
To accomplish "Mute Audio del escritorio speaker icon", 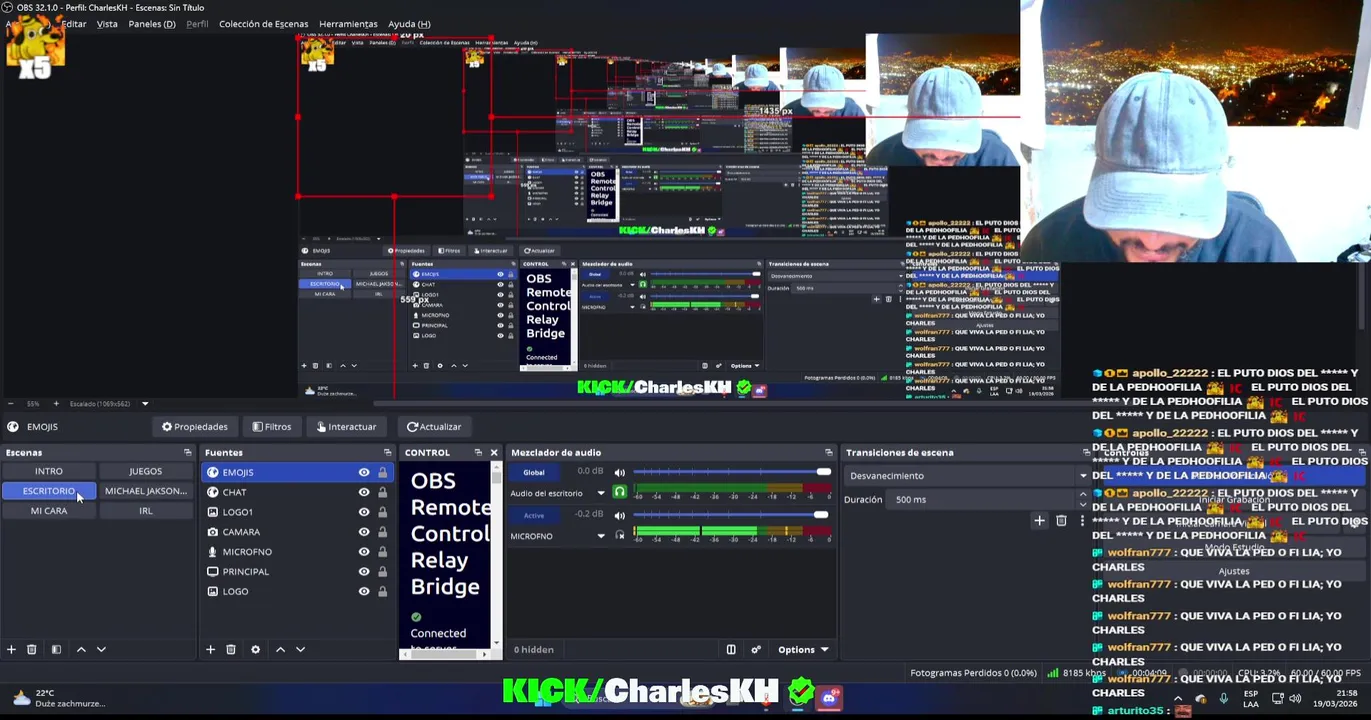I will coord(619,472).
